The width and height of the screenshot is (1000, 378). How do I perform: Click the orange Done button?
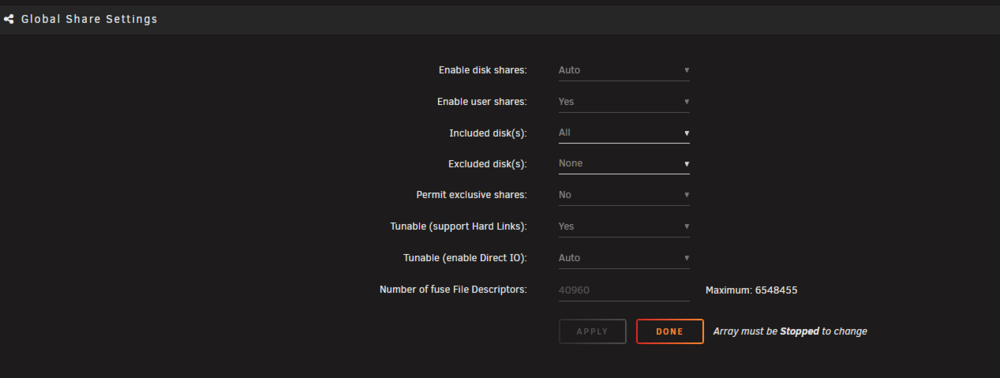tap(670, 331)
